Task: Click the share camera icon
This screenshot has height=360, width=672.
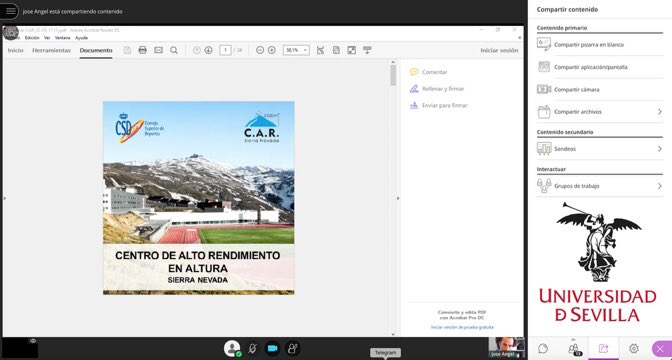Action: [x=544, y=90]
